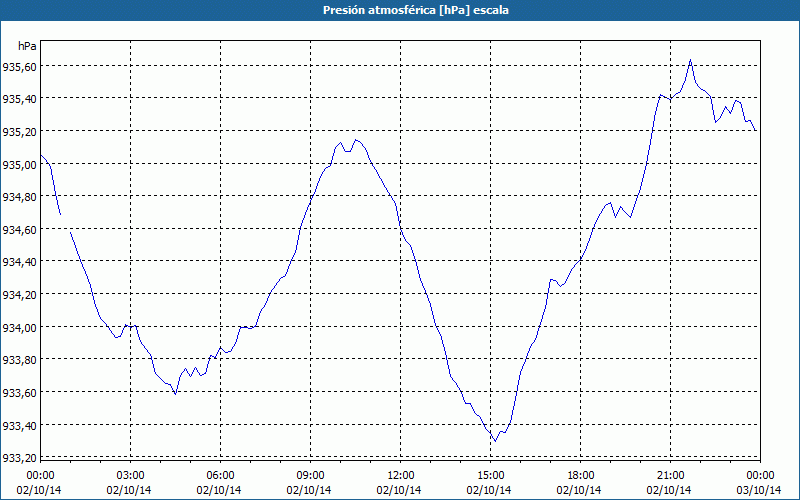Click the 06:00 time label
Viewport: 800px width, 500px height.
click(220, 476)
